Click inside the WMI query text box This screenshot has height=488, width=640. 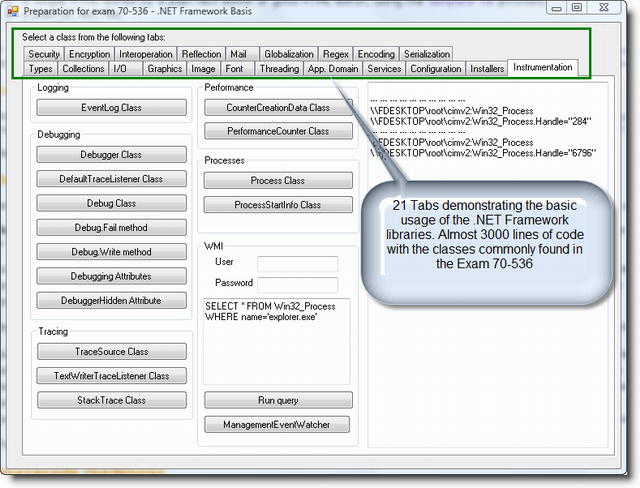277,342
